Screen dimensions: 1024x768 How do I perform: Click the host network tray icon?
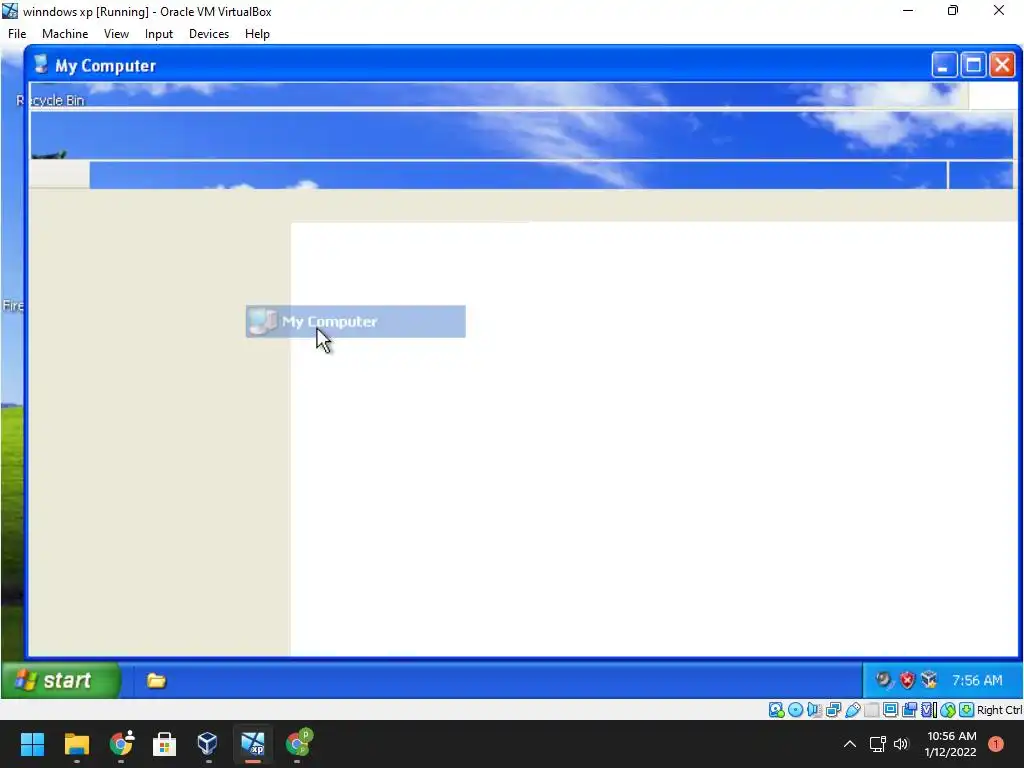(x=877, y=744)
